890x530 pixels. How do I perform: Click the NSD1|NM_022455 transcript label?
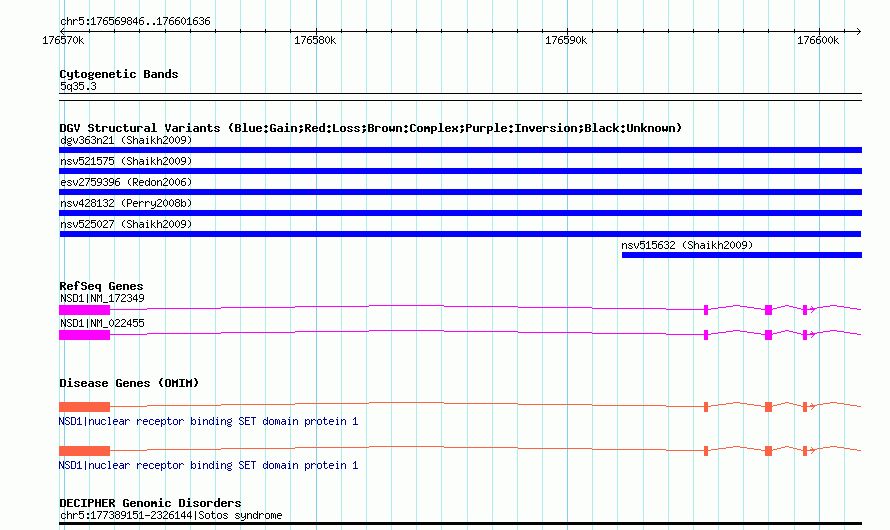[102, 323]
